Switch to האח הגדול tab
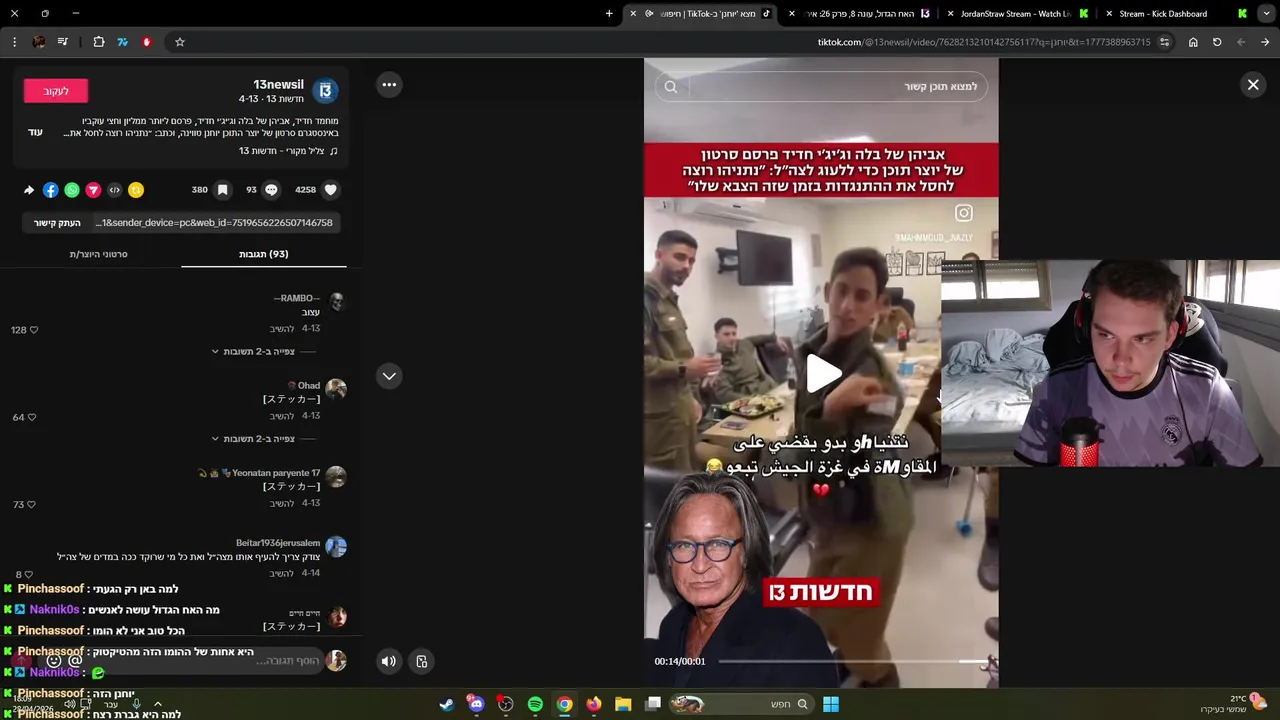The image size is (1280, 720). tap(860, 14)
